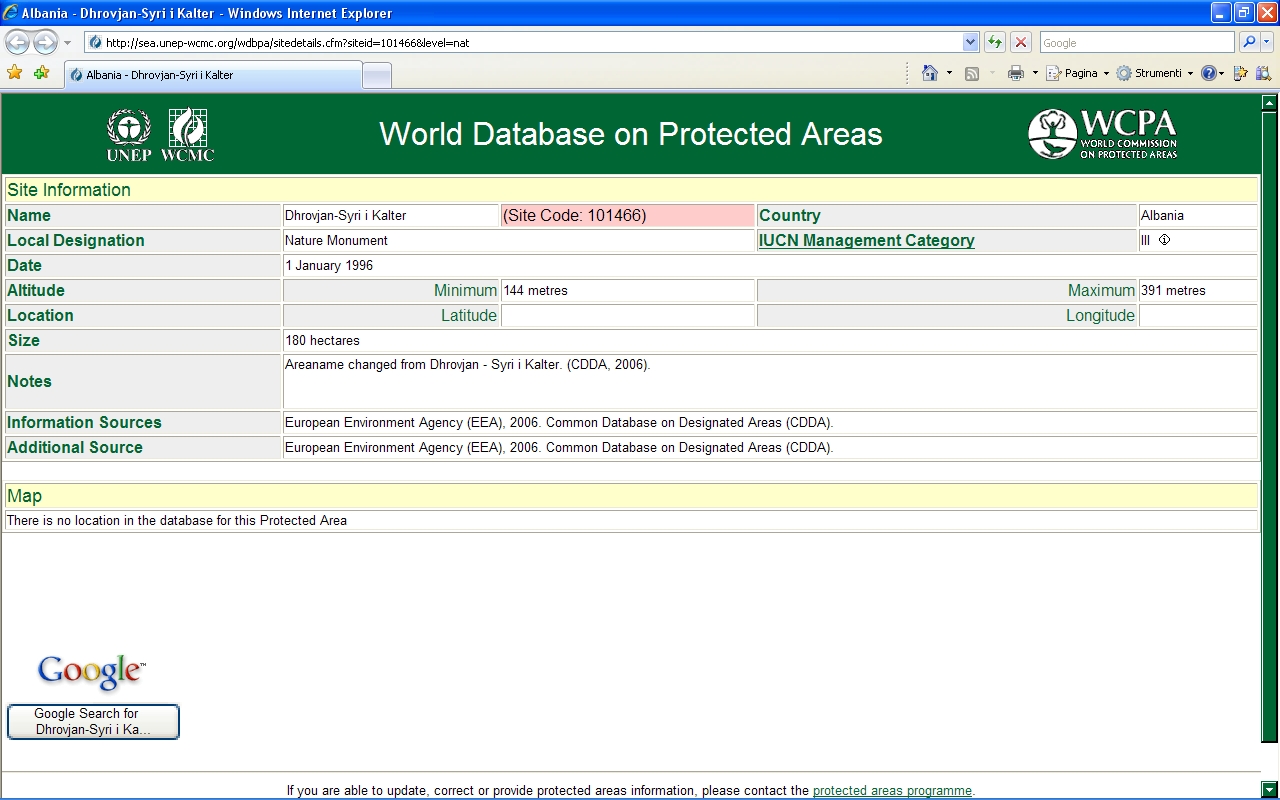
Task: Follow the protected areas programme link
Action: coord(892,790)
